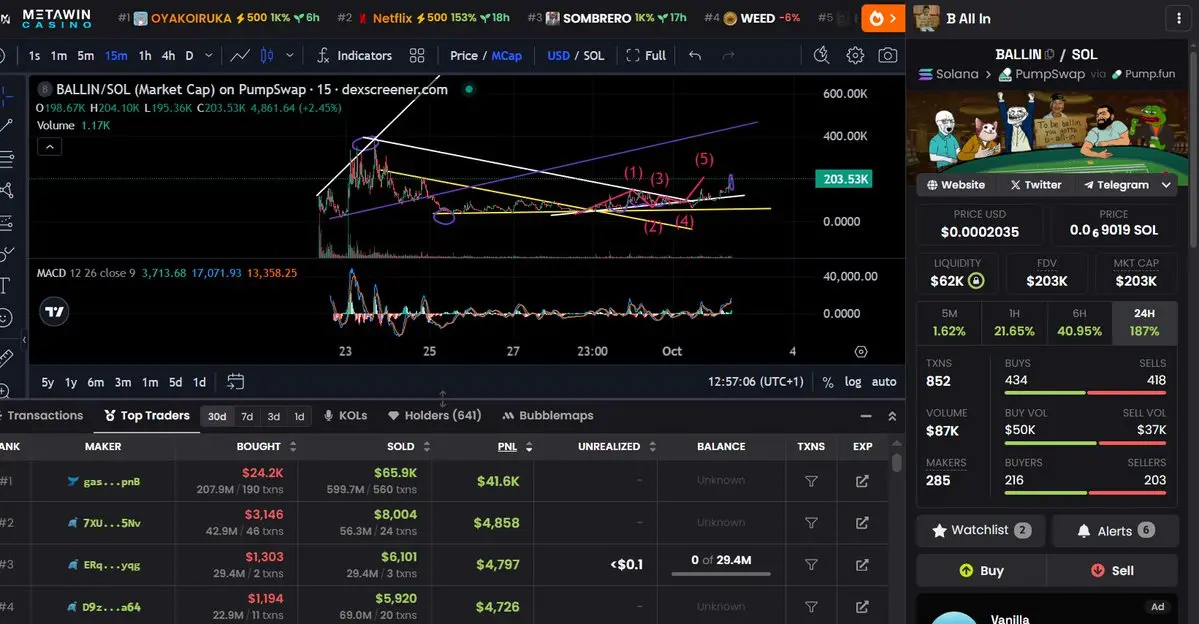1199x624 pixels.
Task: Filter transactions for maker D9z...a64
Action: [x=811, y=606]
